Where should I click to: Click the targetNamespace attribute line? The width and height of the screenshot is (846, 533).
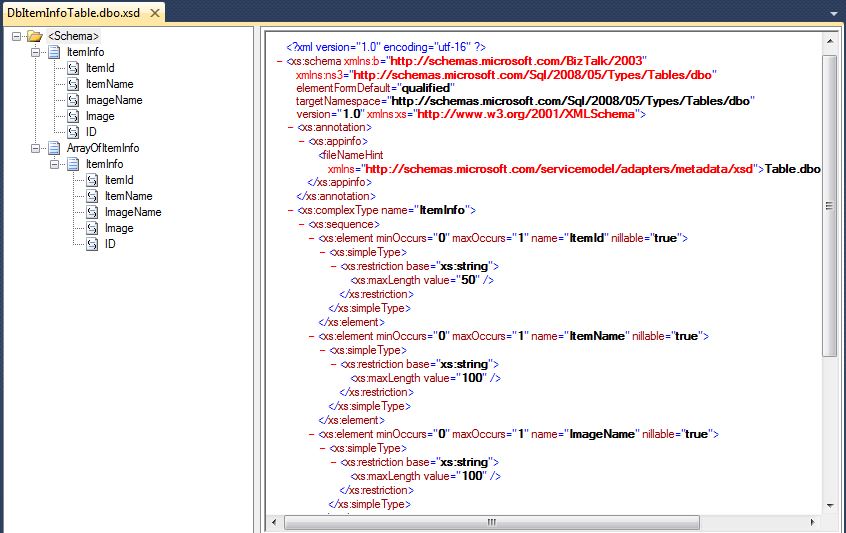525,101
